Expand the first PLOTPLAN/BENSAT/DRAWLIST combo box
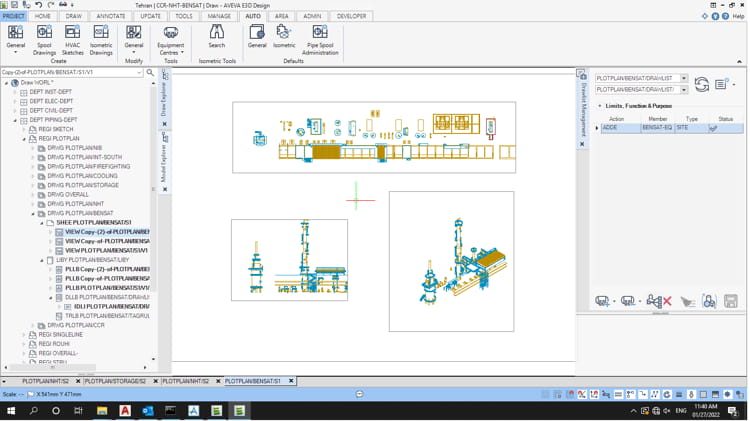Image resolution: width=750 pixels, height=421 pixels. (x=684, y=78)
